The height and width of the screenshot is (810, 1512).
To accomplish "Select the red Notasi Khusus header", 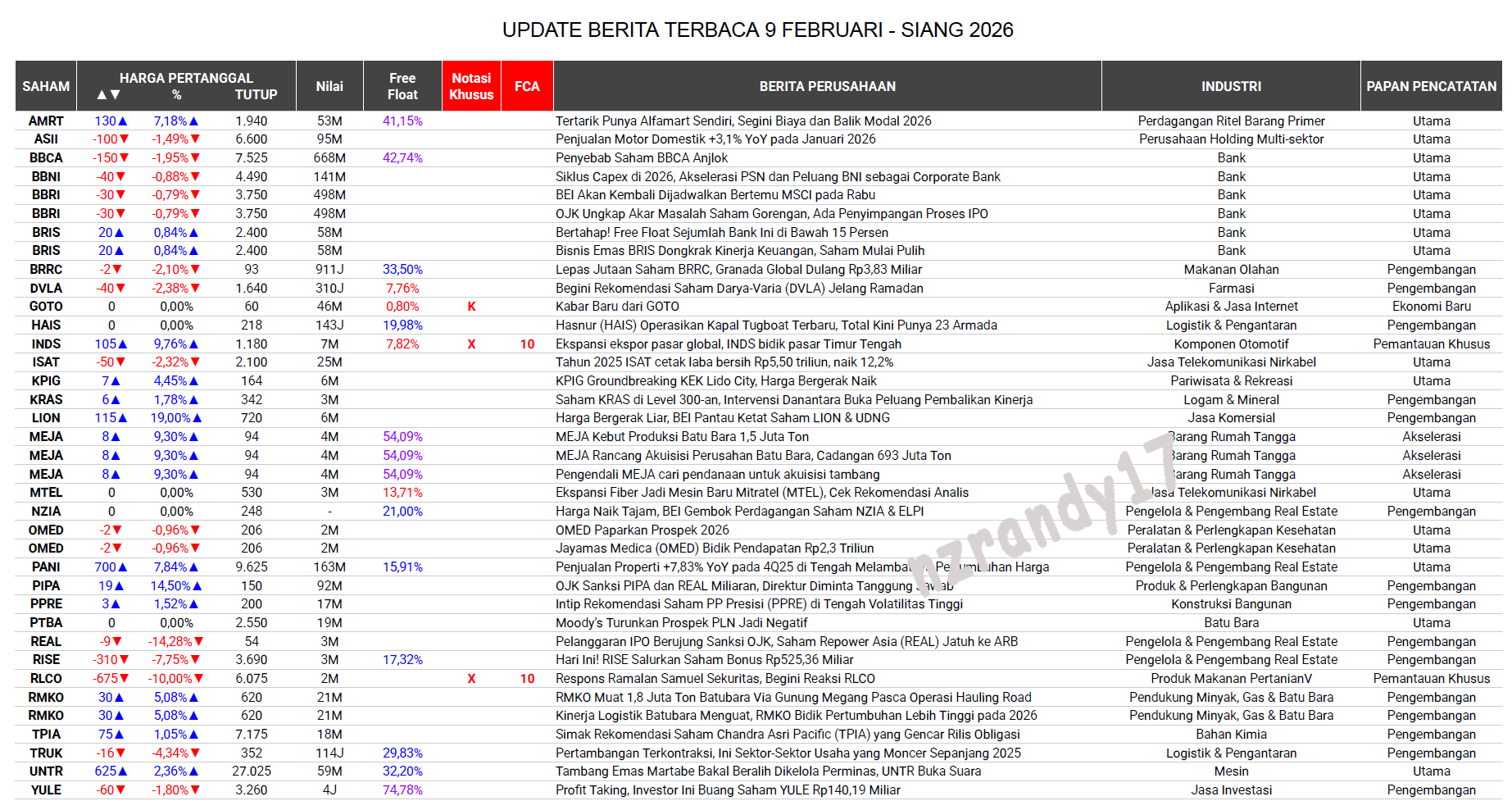I will pyautogui.click(x=471, y=86).
